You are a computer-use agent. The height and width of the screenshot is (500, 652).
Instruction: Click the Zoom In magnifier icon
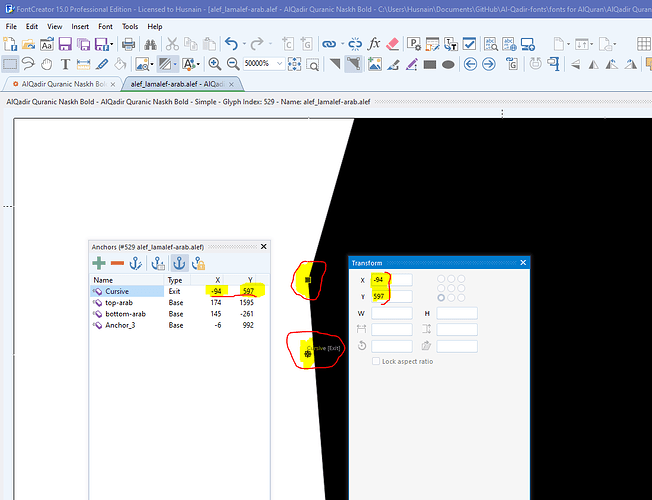pos(215,64)
